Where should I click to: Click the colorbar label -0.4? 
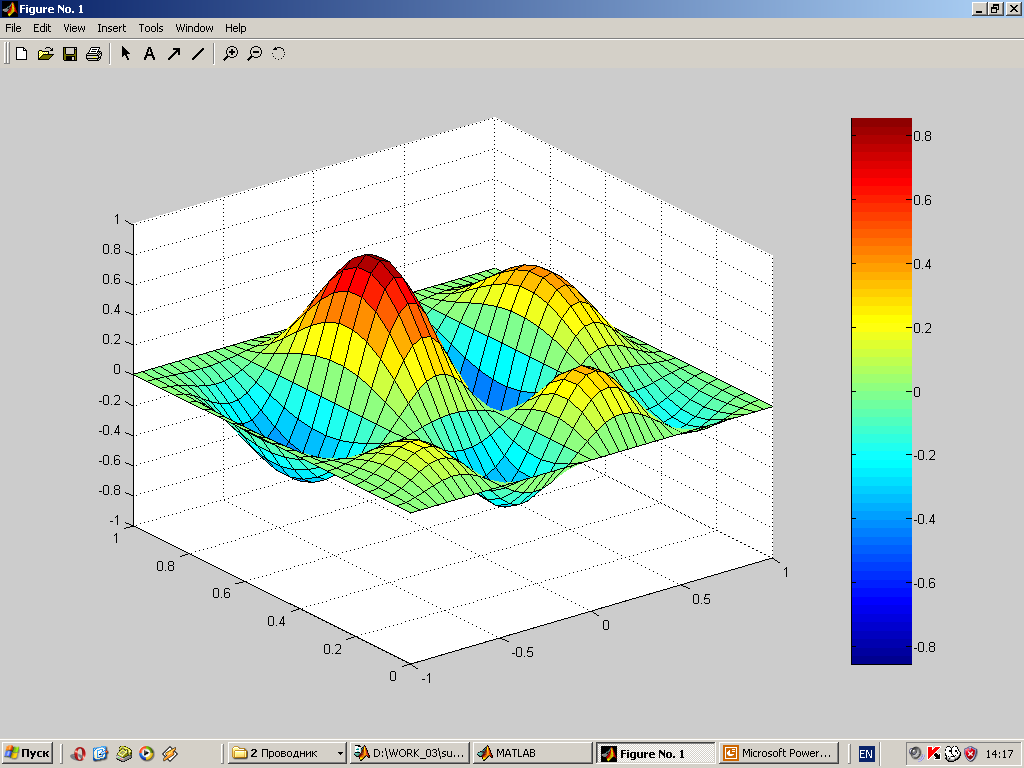[x=924, y=519]
